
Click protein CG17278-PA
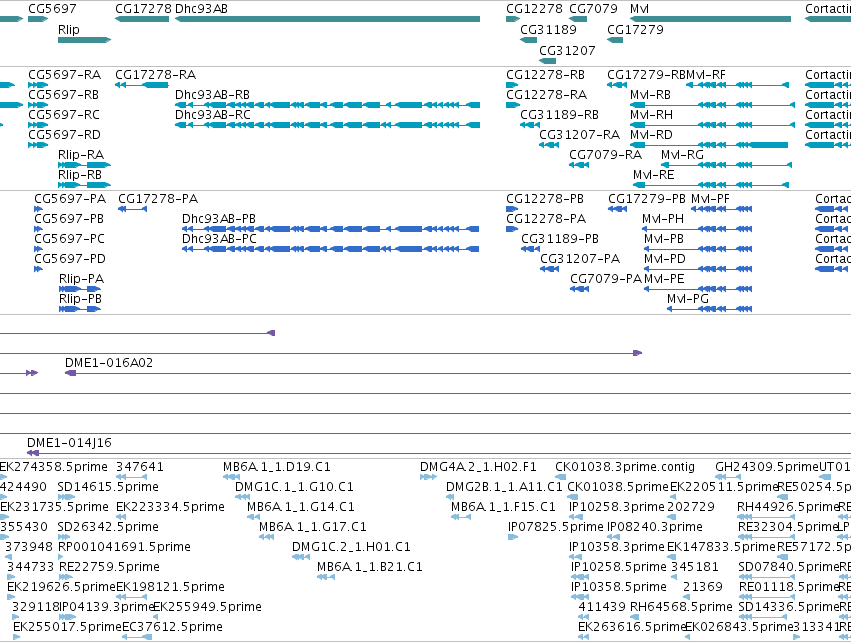tap(132, 209)
